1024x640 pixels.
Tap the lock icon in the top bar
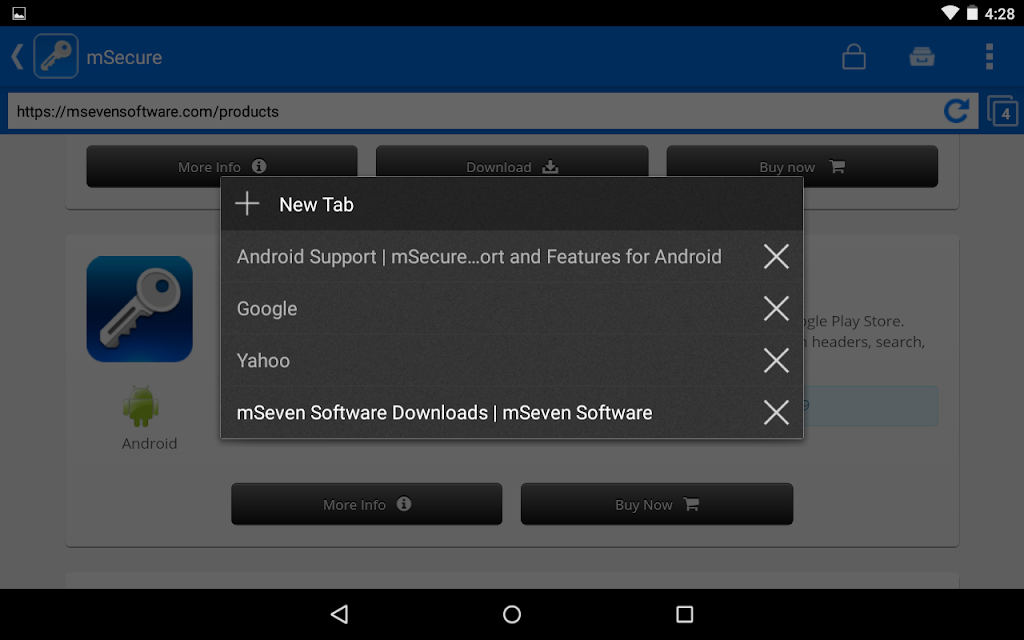pos(854,57)
